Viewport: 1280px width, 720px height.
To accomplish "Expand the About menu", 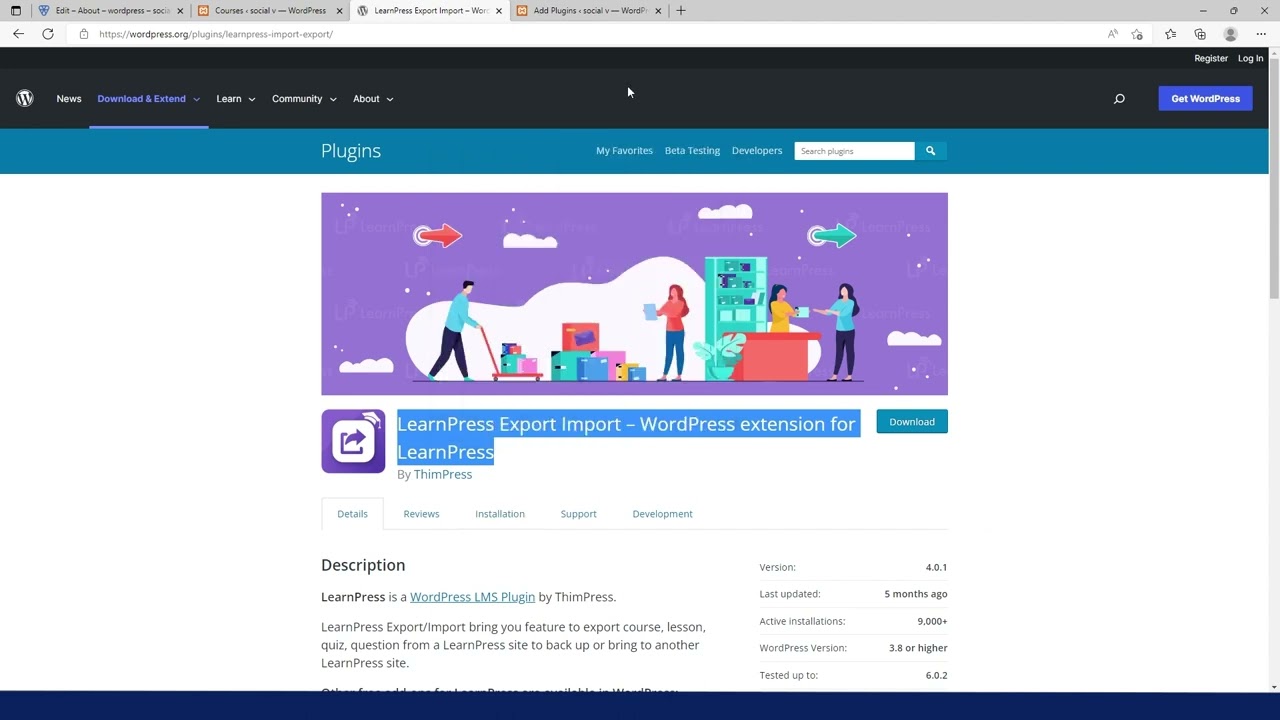I will pos(373,98).
